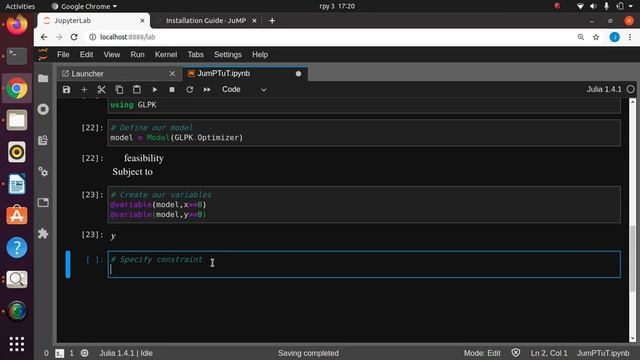Restart the kernel with circular arrow icon

(x=189, y=89)
